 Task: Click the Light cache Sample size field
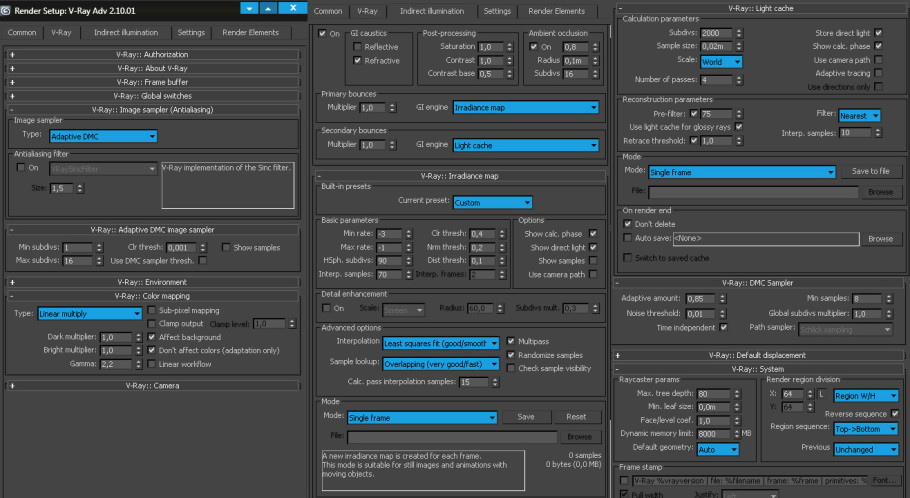click(x=717, y=46)
